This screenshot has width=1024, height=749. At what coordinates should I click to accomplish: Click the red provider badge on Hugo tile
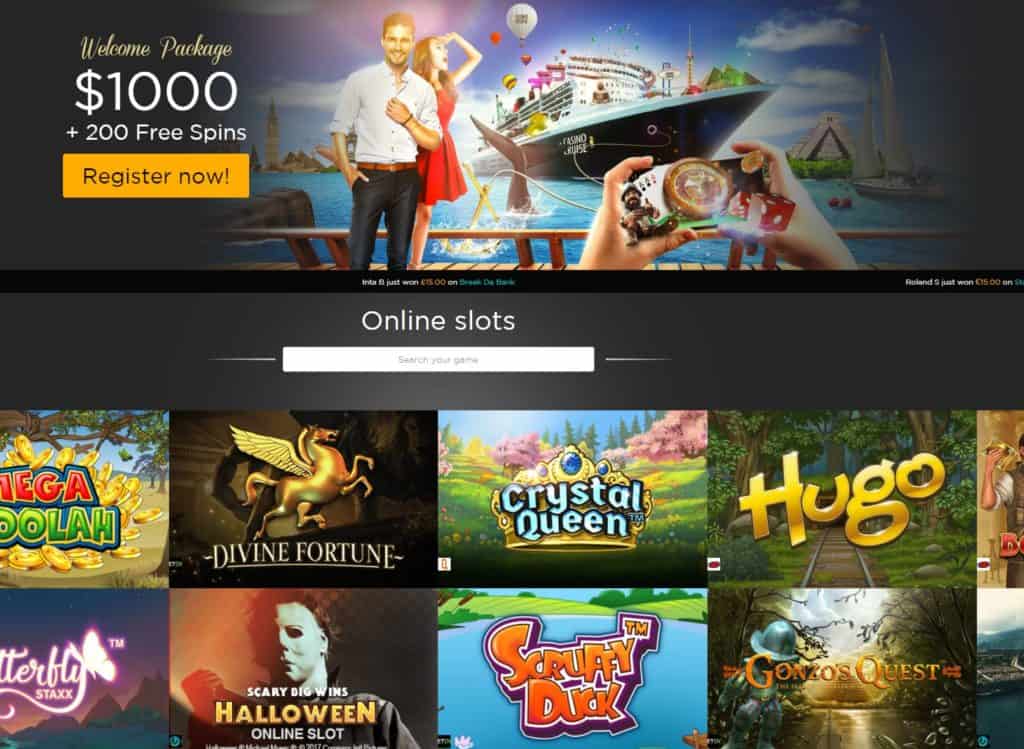coord(714,564)
